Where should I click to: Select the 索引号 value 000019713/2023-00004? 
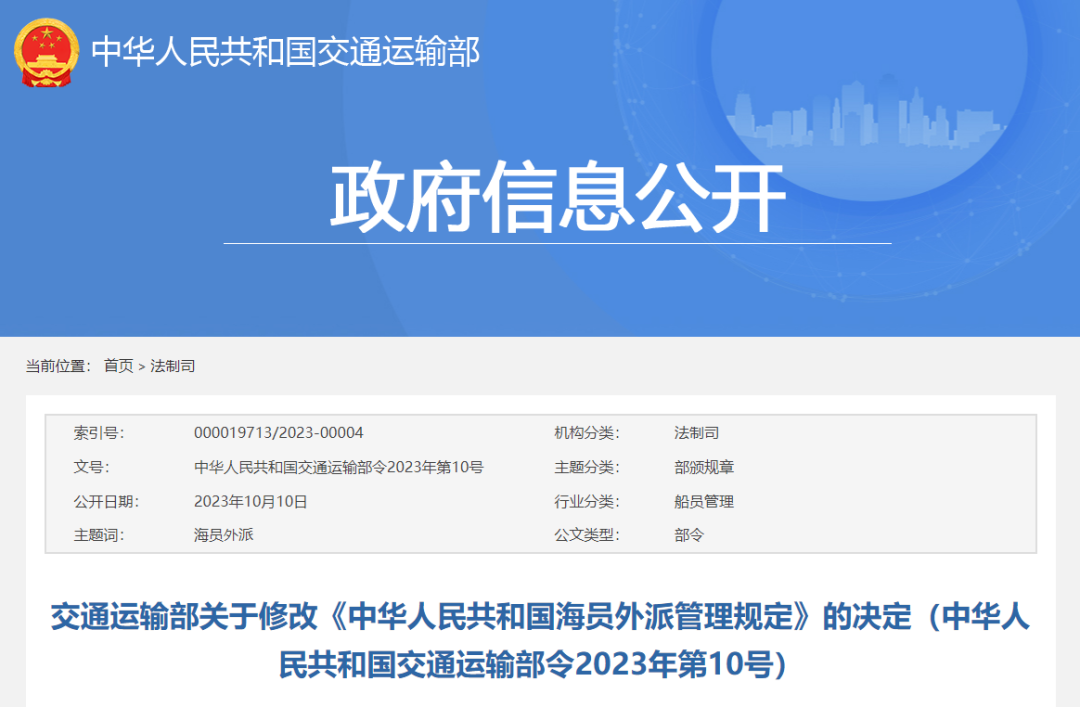point(279,433)
